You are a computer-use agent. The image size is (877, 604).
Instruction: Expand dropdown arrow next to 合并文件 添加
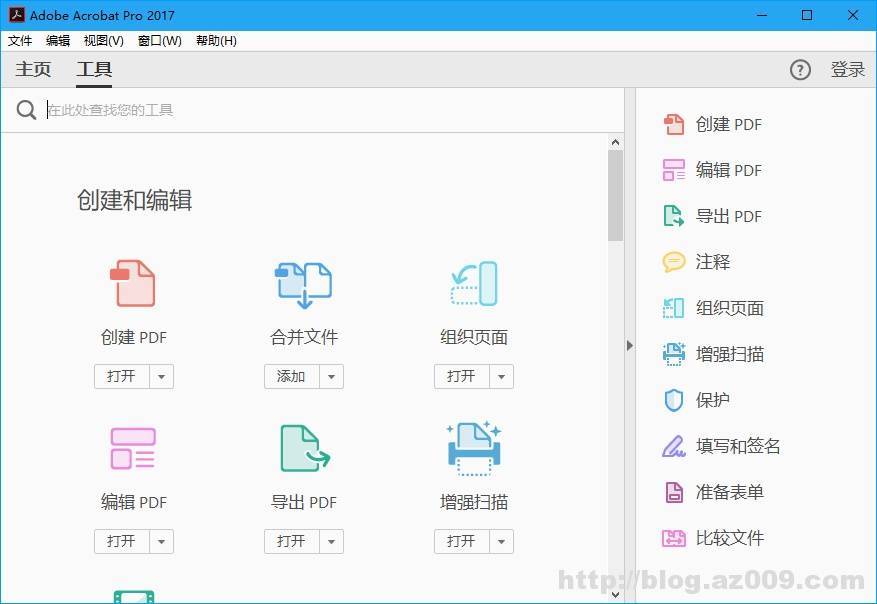[x=332, y=376]
